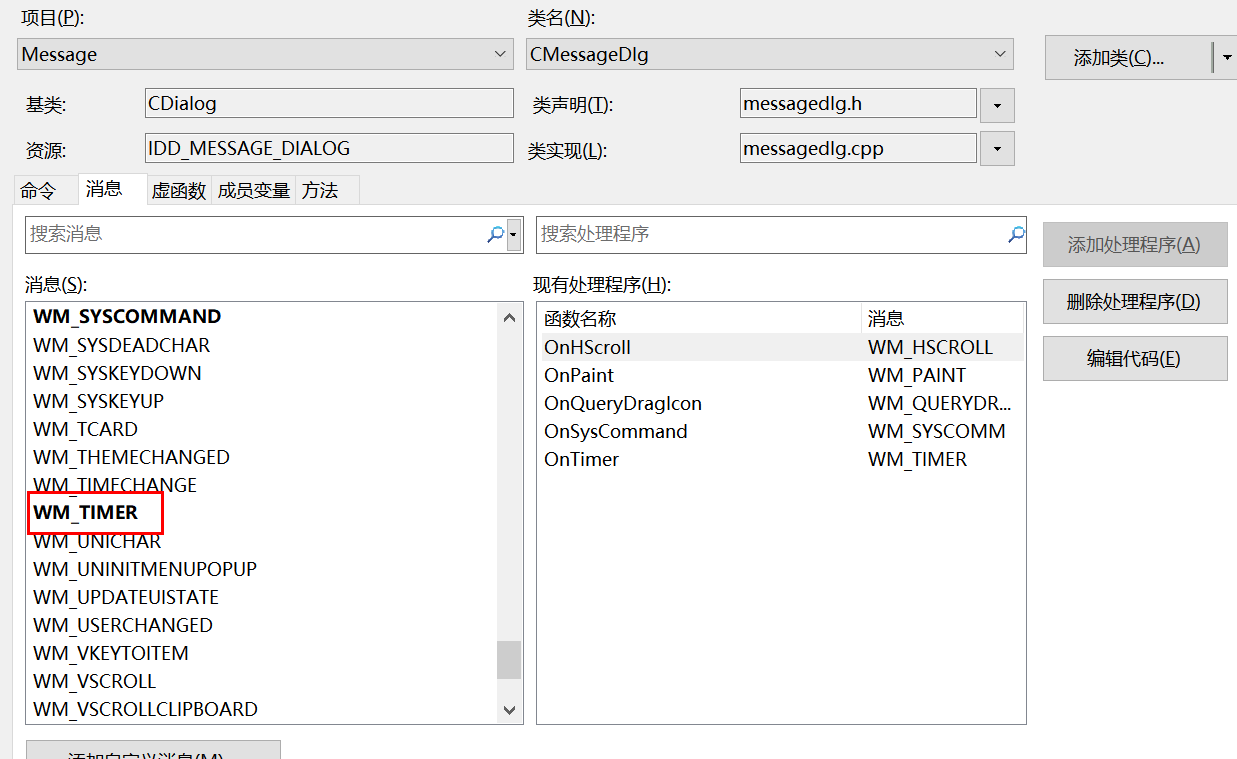Open the 命令 tab
1237x759 pixels.
click(x=43, y=189)
